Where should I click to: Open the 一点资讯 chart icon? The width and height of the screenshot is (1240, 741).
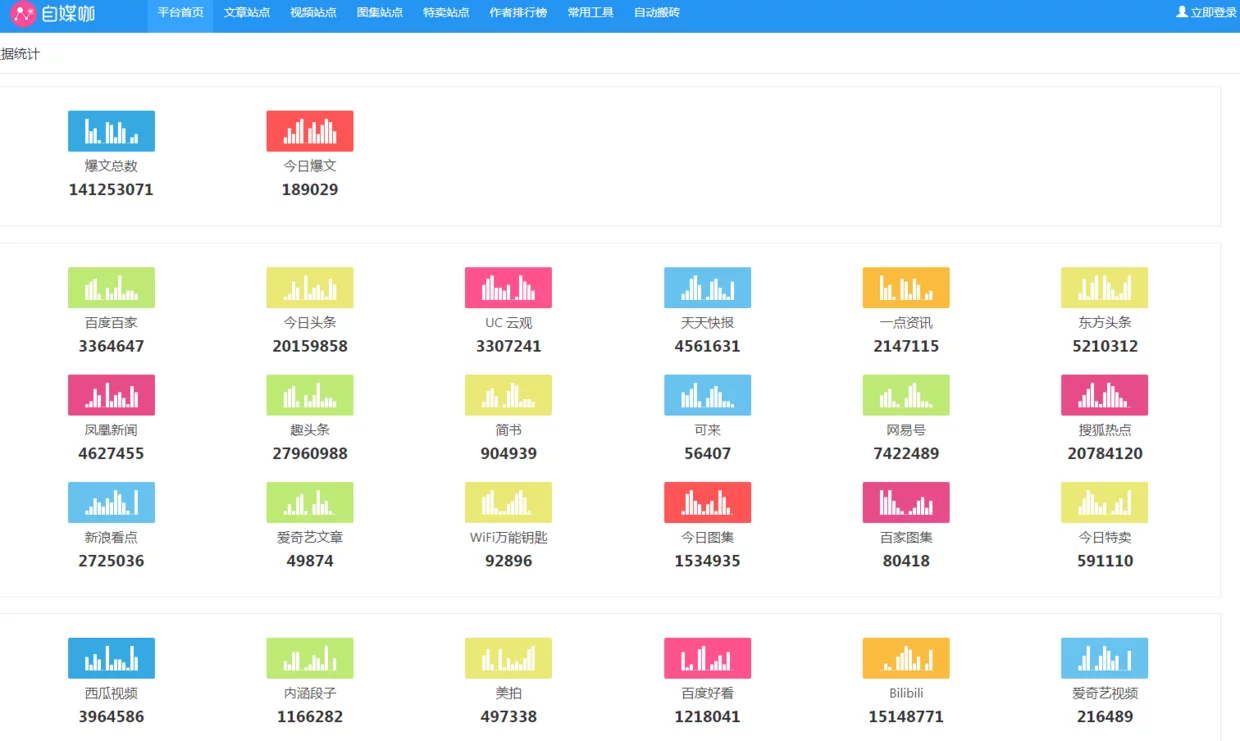(906, 288)
